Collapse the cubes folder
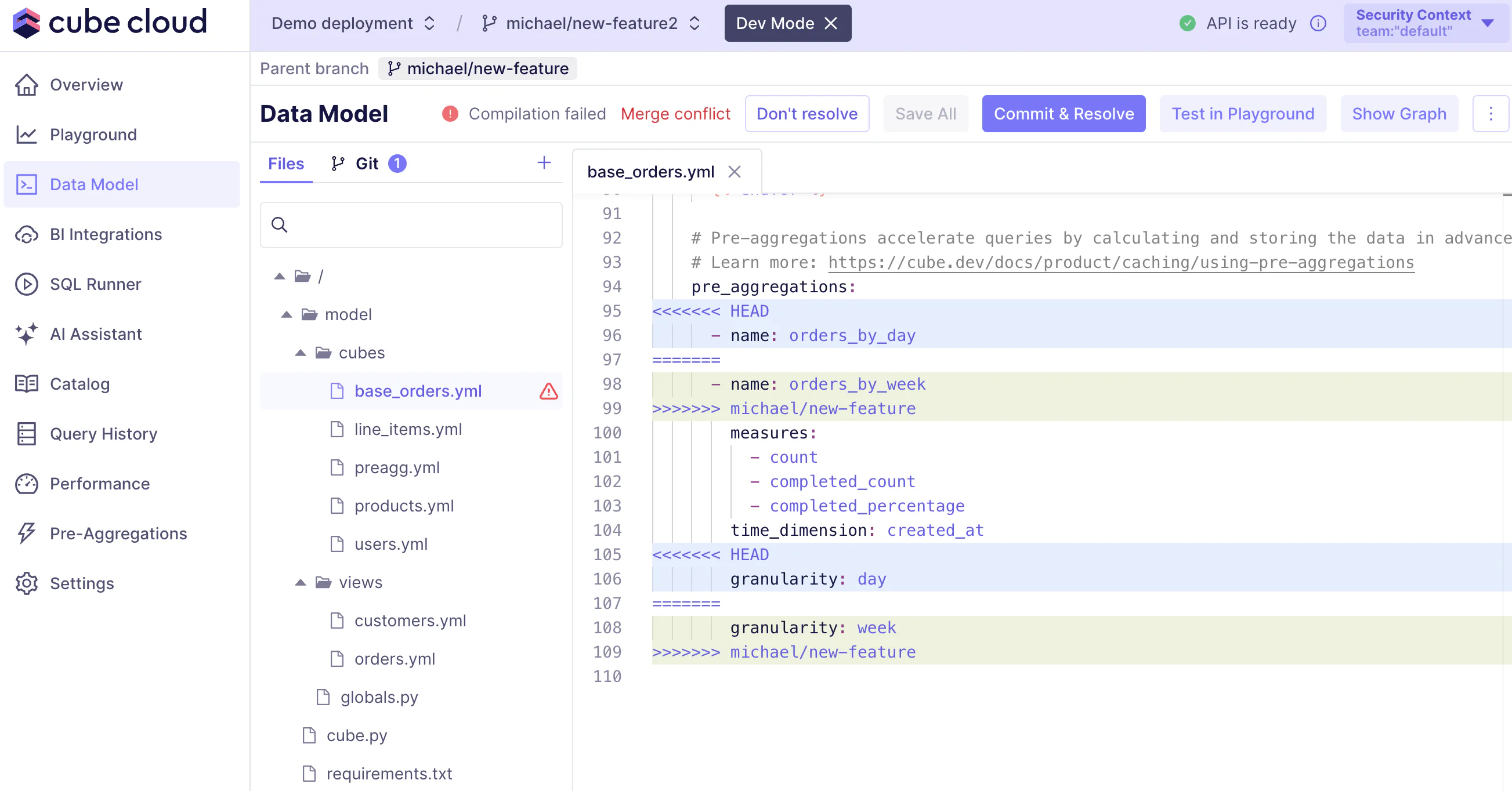 (x=301, y=353)
